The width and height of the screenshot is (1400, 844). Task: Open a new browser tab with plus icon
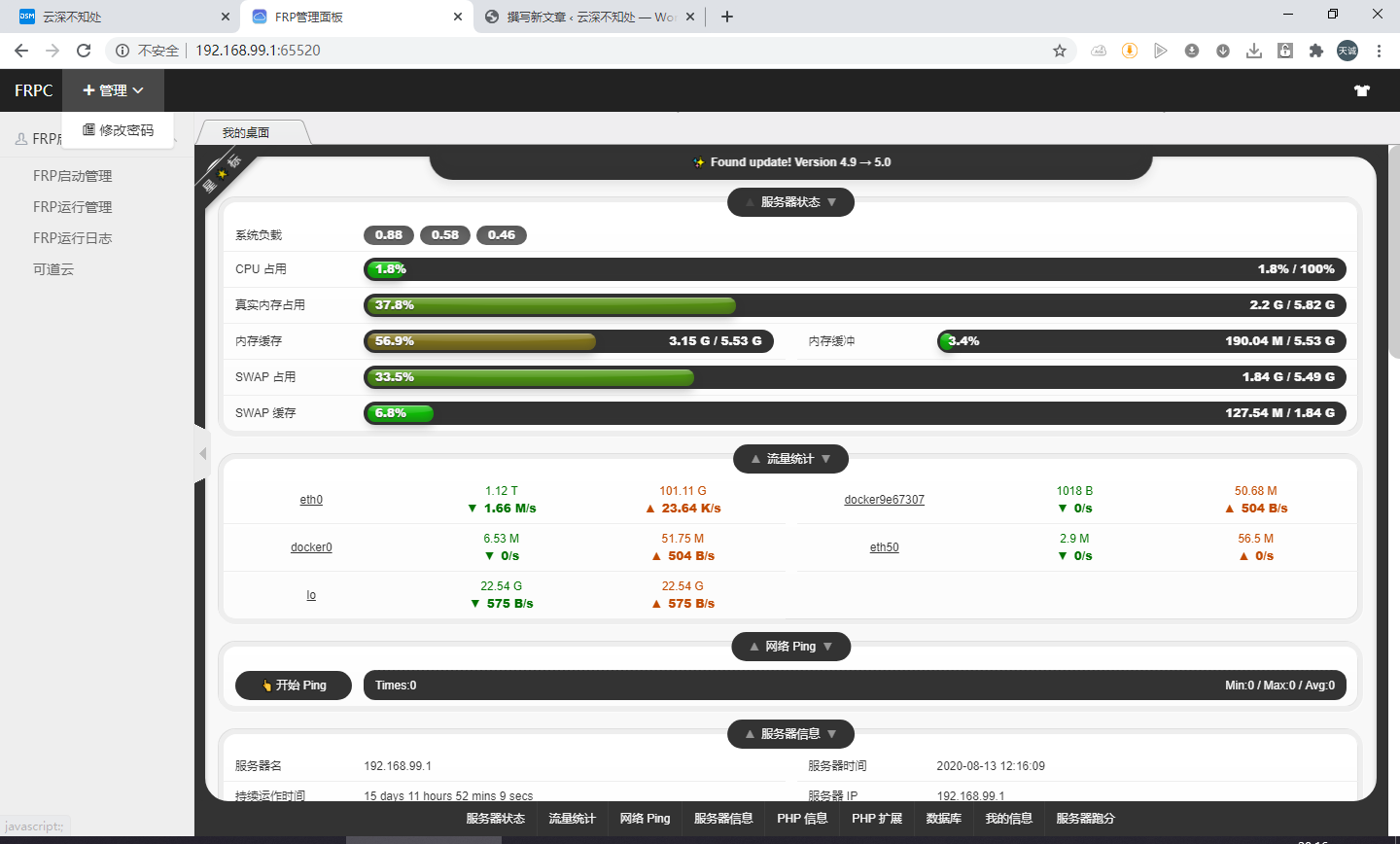(x=727, y=17)
